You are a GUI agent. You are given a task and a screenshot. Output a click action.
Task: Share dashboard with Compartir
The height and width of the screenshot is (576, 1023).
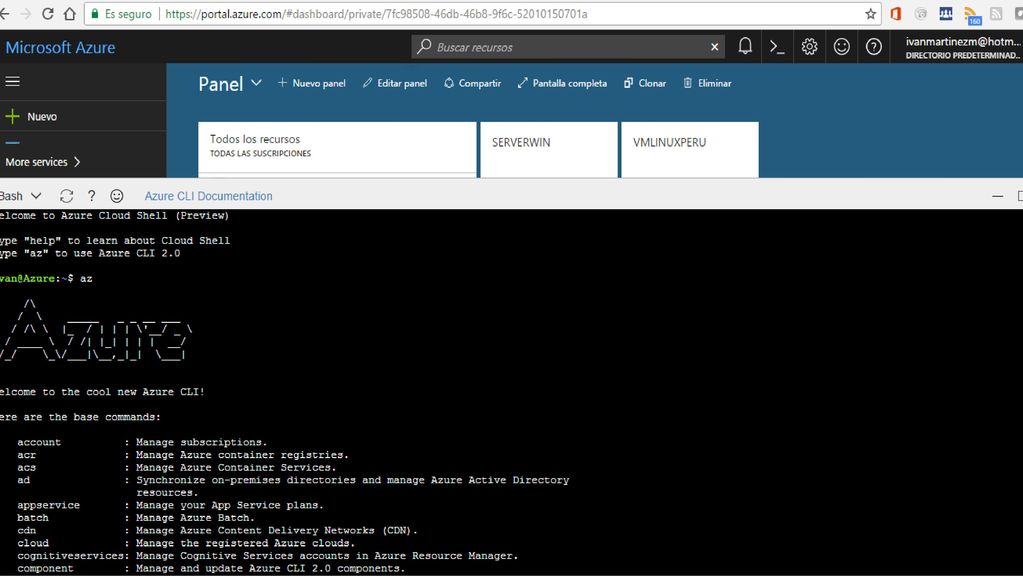(x=472, y=83)
